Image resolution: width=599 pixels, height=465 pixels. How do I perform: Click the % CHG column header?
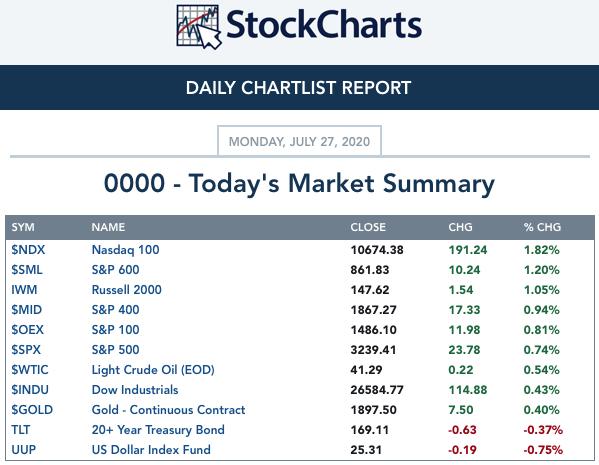click(542, 227)
